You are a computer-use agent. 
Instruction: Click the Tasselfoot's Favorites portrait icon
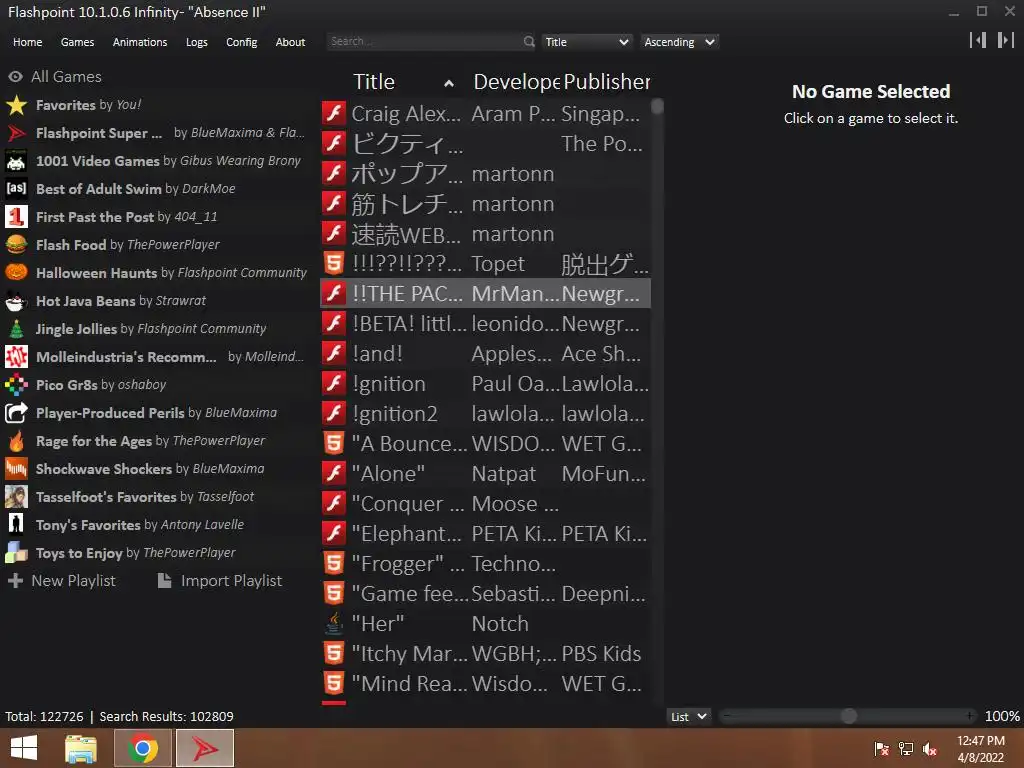pos(16,497)
